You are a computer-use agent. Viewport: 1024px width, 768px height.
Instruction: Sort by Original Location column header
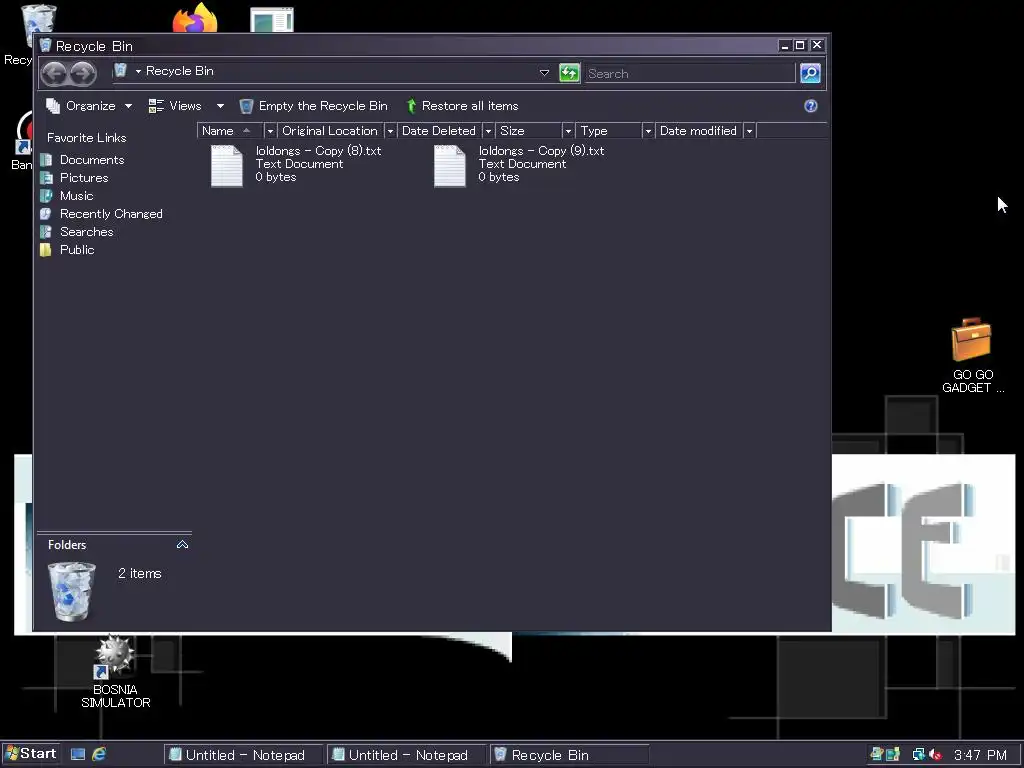click(x=330, y=131)
